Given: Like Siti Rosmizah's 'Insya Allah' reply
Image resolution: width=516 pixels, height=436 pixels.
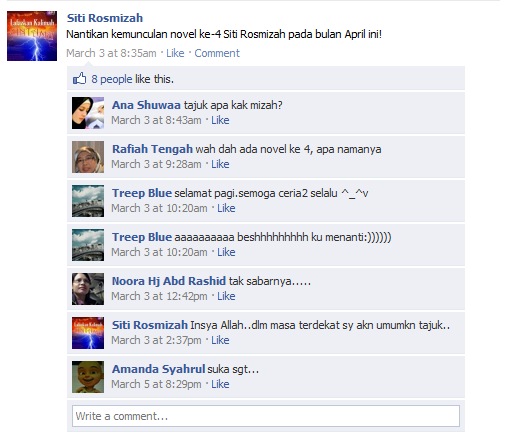Looking at the screenshot, I should (220, 340).
